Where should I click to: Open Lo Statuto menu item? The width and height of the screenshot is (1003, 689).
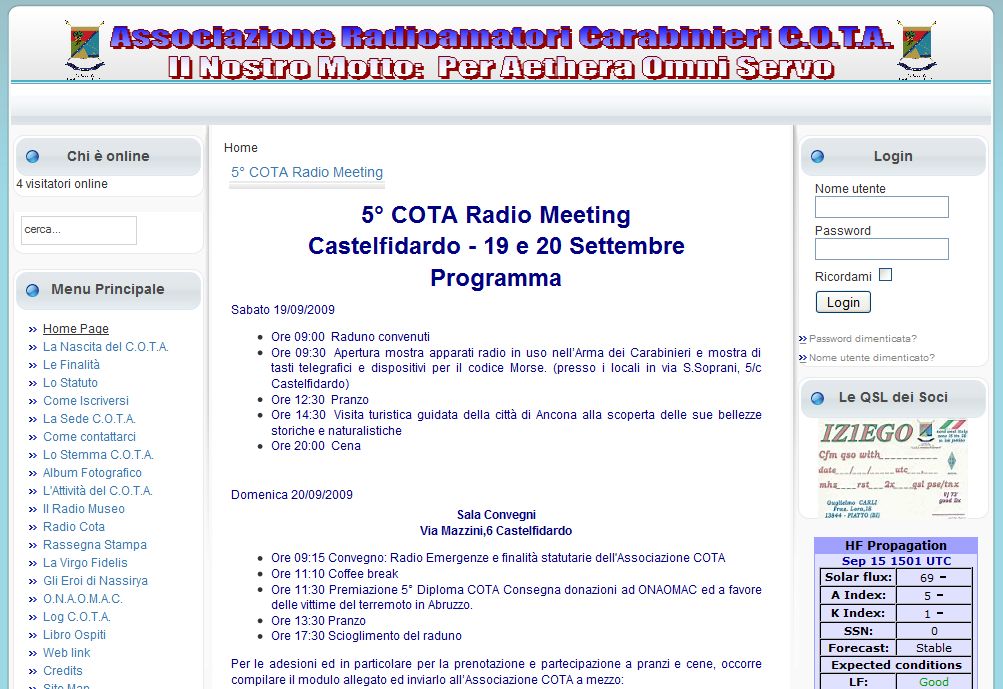pyautogui.click(x=70, y=383)
